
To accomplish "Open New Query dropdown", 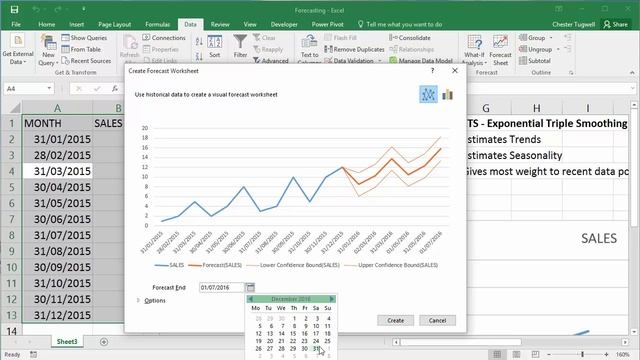I will (x=48, y=51).
